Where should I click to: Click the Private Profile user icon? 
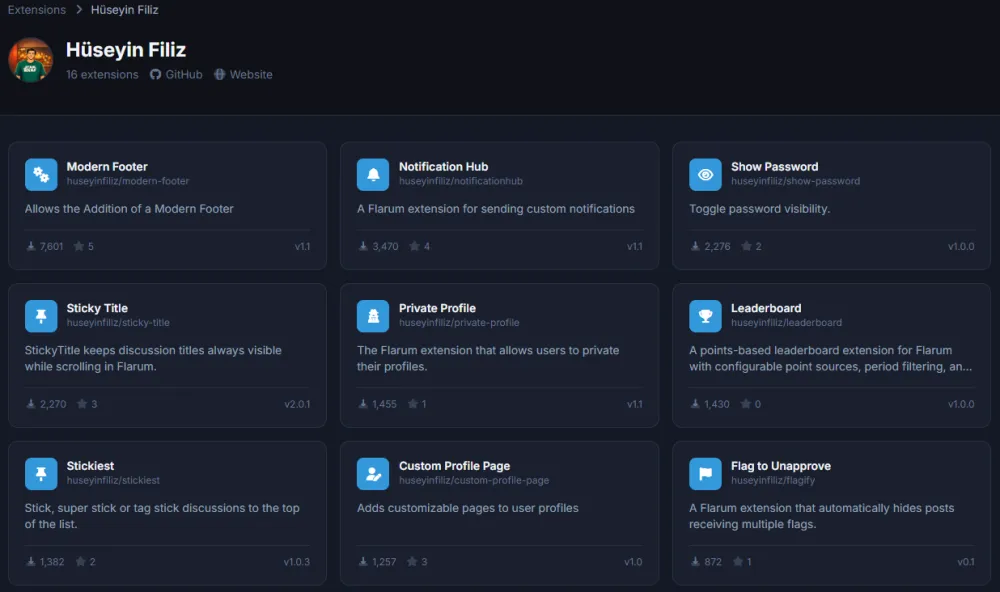pyautogui.click(x=373, y=316)
